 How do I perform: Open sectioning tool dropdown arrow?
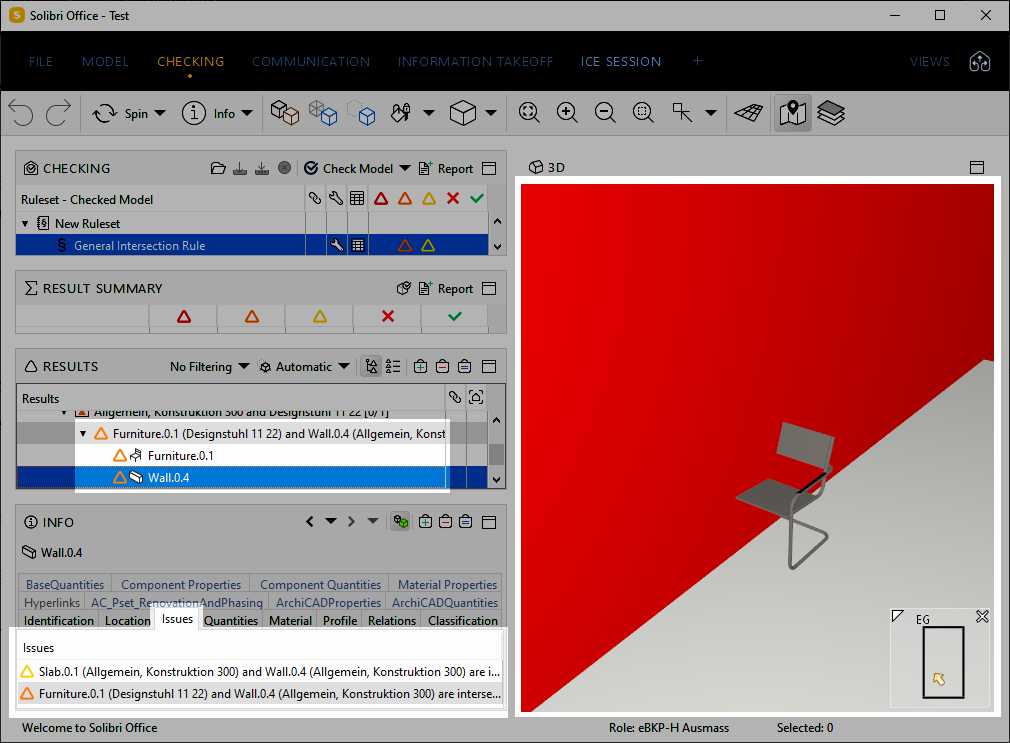point(710,113)
